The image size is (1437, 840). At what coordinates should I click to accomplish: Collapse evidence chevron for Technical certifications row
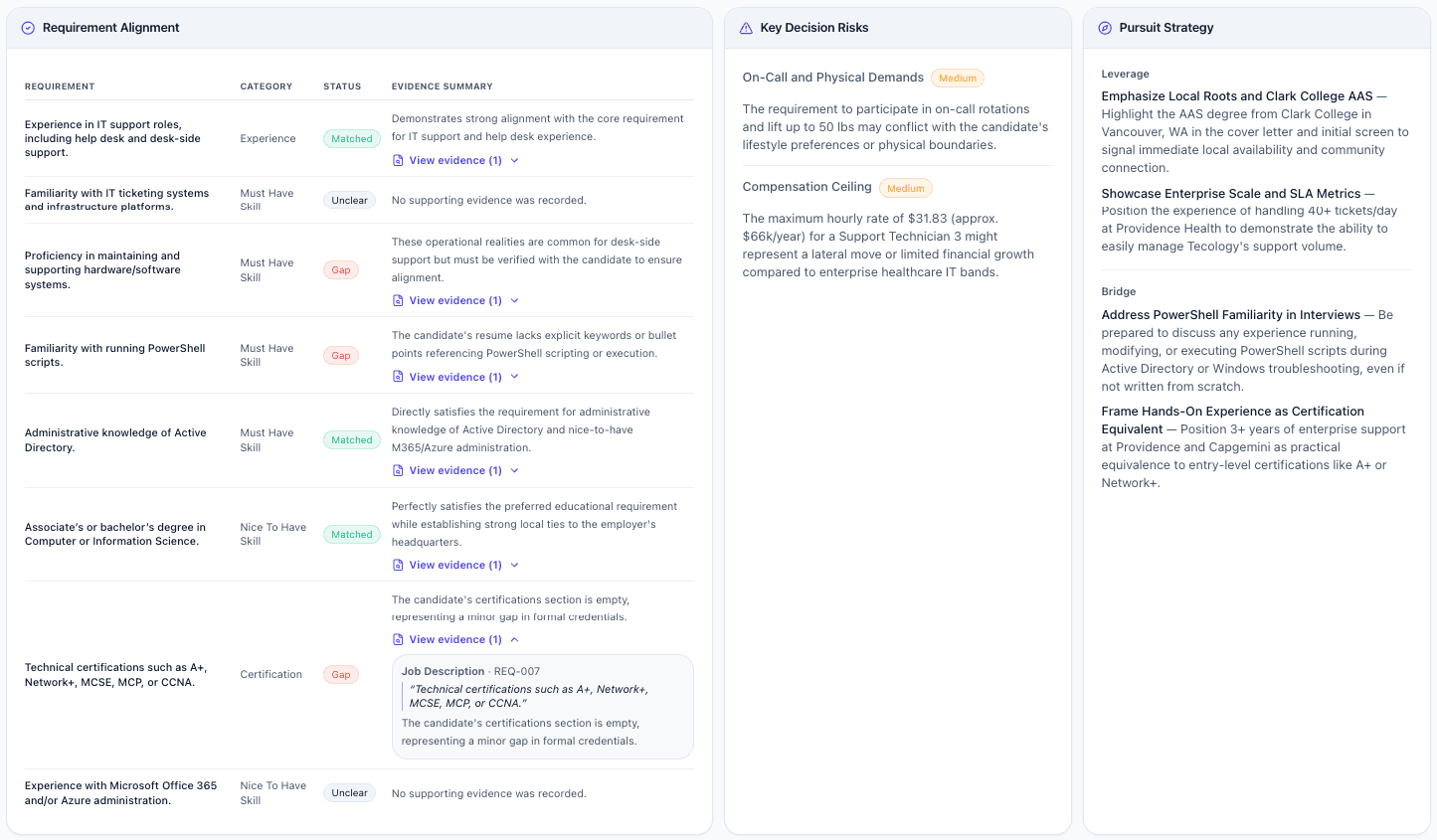coord(514,639)
